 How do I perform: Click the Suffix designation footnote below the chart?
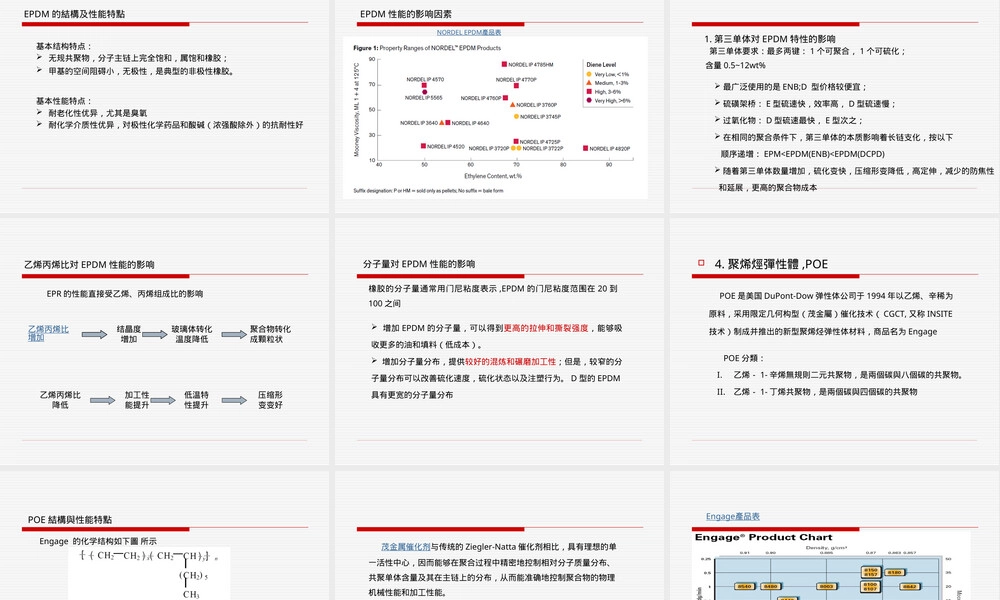coord(428,191)
